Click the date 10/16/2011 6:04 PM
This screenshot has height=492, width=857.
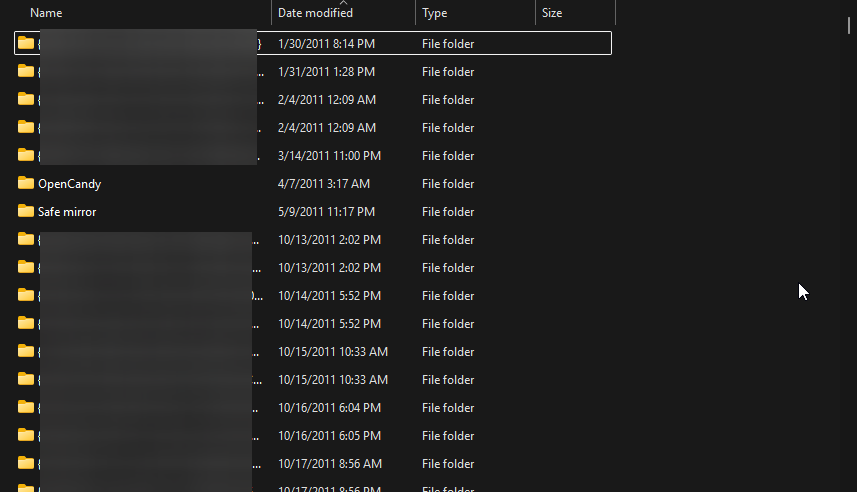[329, 408]
